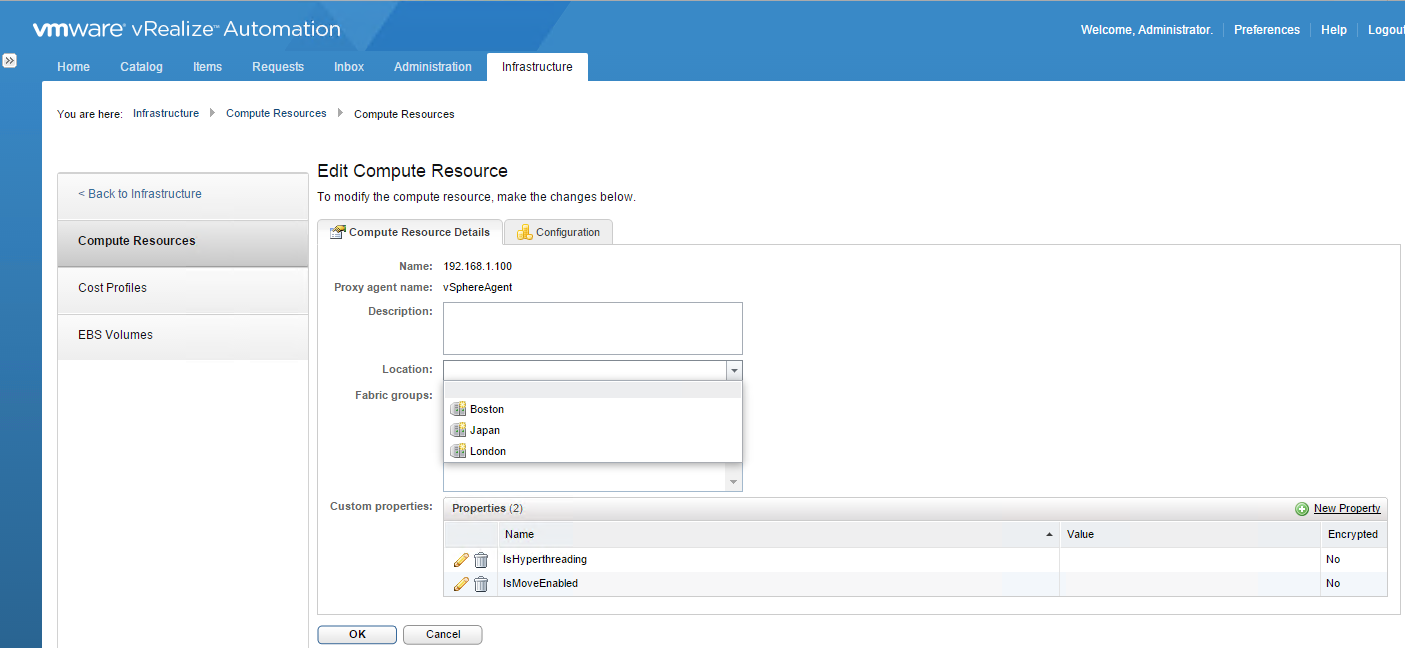Click the 192.168.1.100 name value
The image size is (1405, 648).
tap(478, 267)
